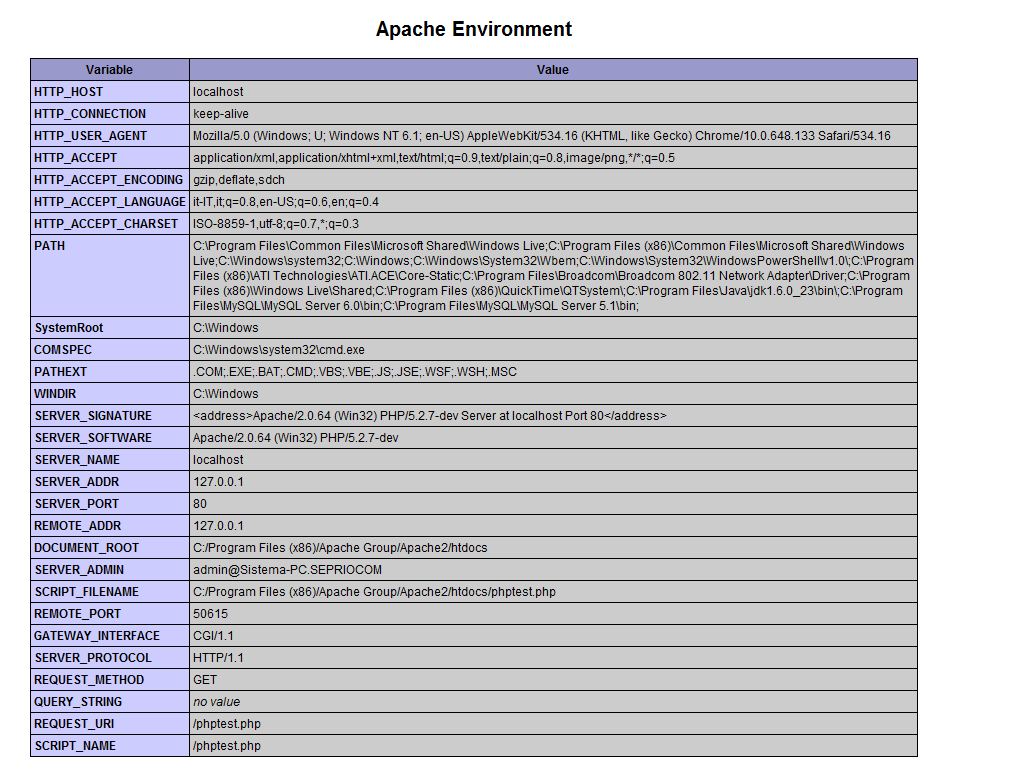1029x780 pixels.
Task: Click the REMOTE_PORT variable name
Action: 77,614
